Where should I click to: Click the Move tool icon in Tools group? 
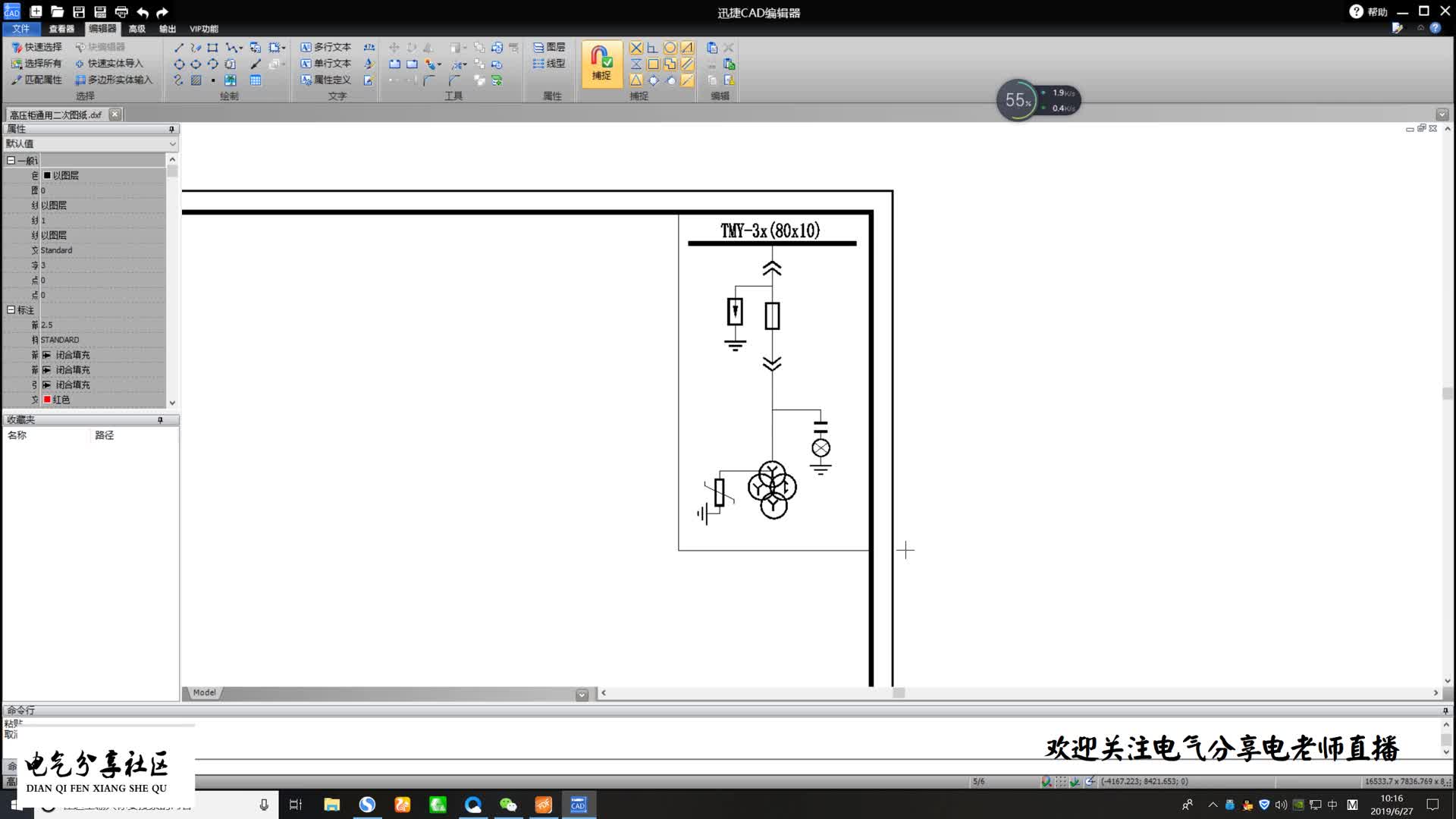point(394,47)
